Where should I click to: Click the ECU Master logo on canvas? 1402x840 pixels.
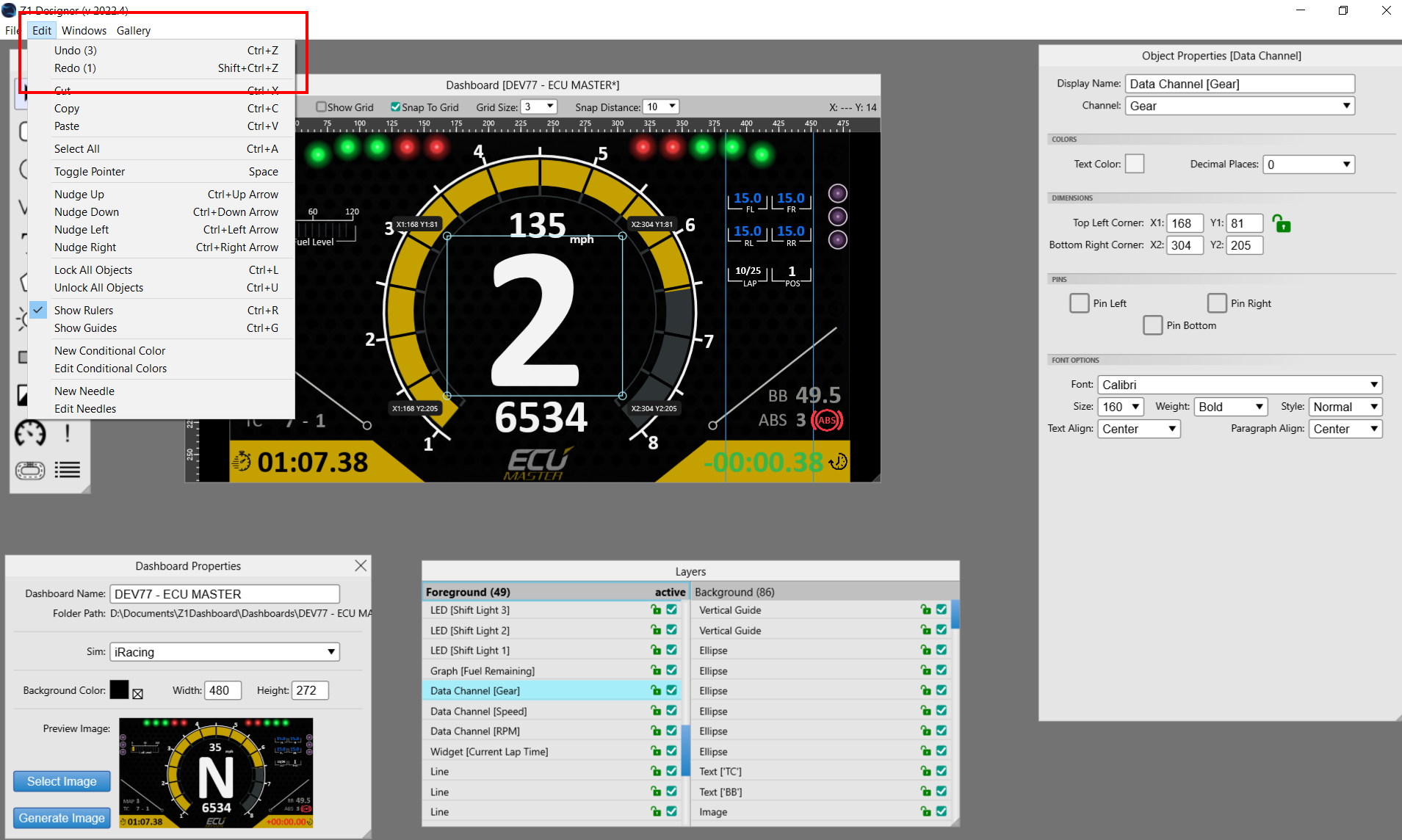(538, 464)
